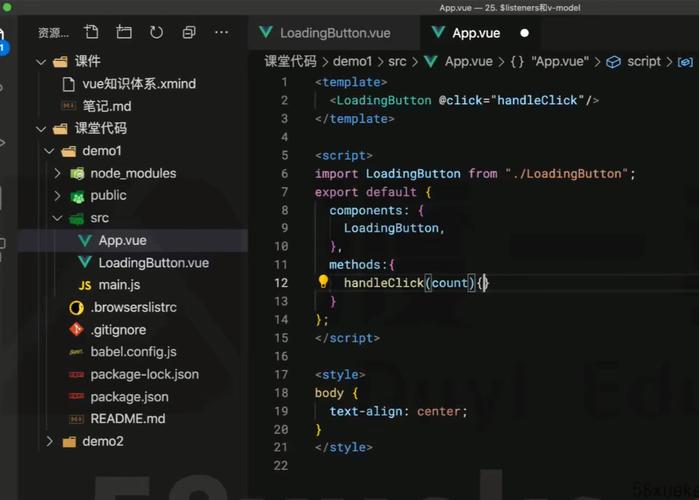Open LoadingButton.vue from the file tree
699x500 pixels.
(154, 263)
